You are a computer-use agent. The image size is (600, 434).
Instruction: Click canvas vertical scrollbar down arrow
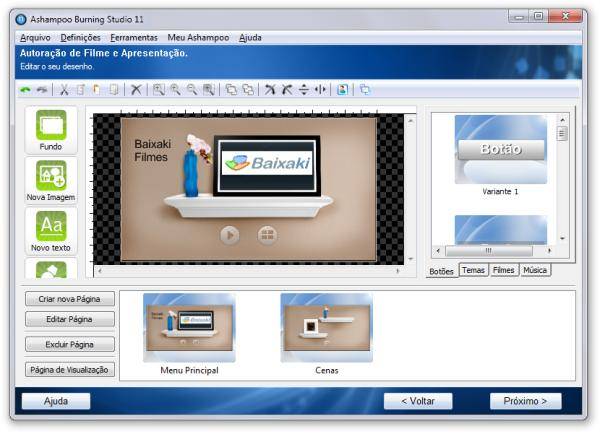click(x=410, y=259)
